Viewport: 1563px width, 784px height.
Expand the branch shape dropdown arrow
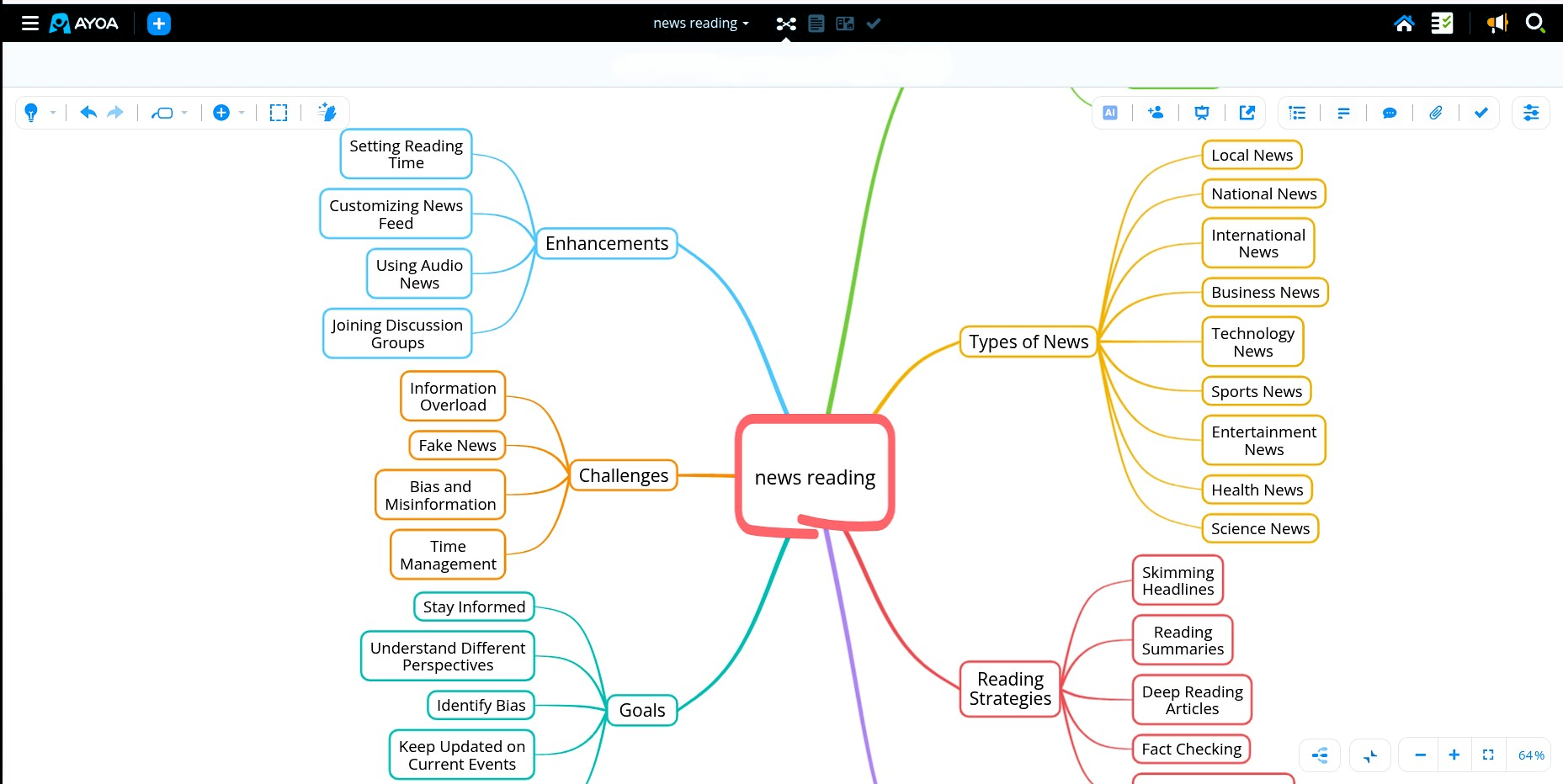[x=184, y=113]
